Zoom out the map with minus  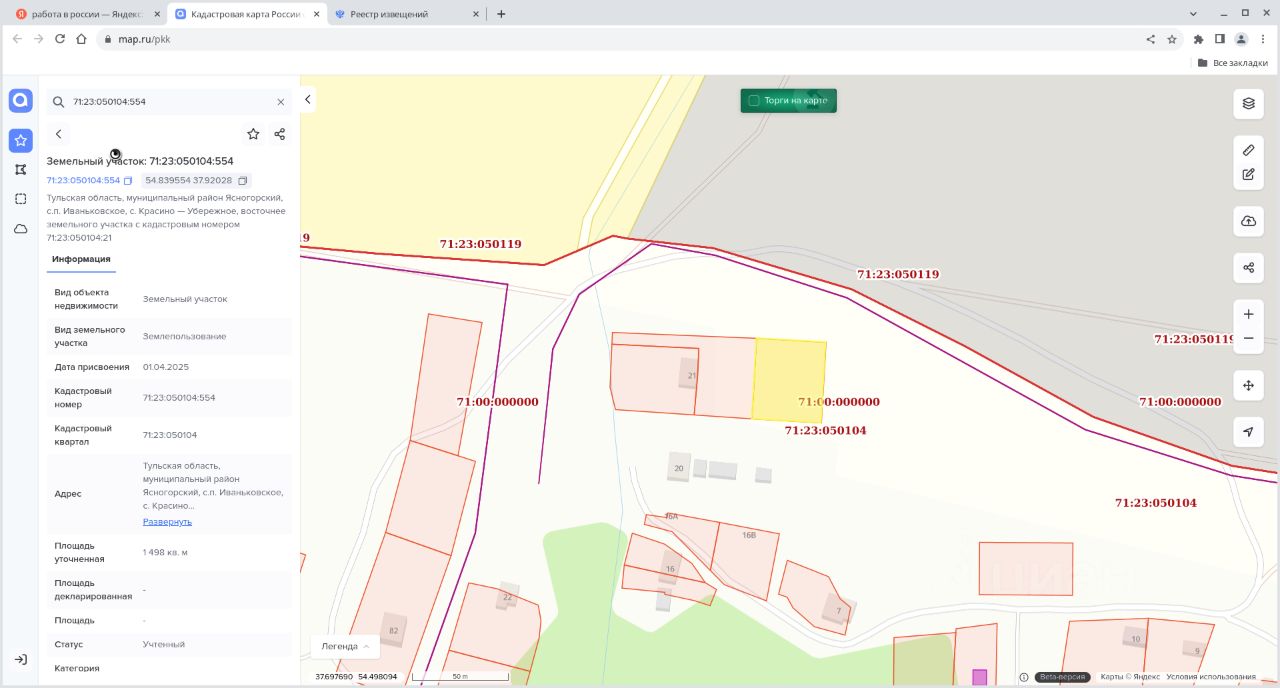pos(1248,338)
